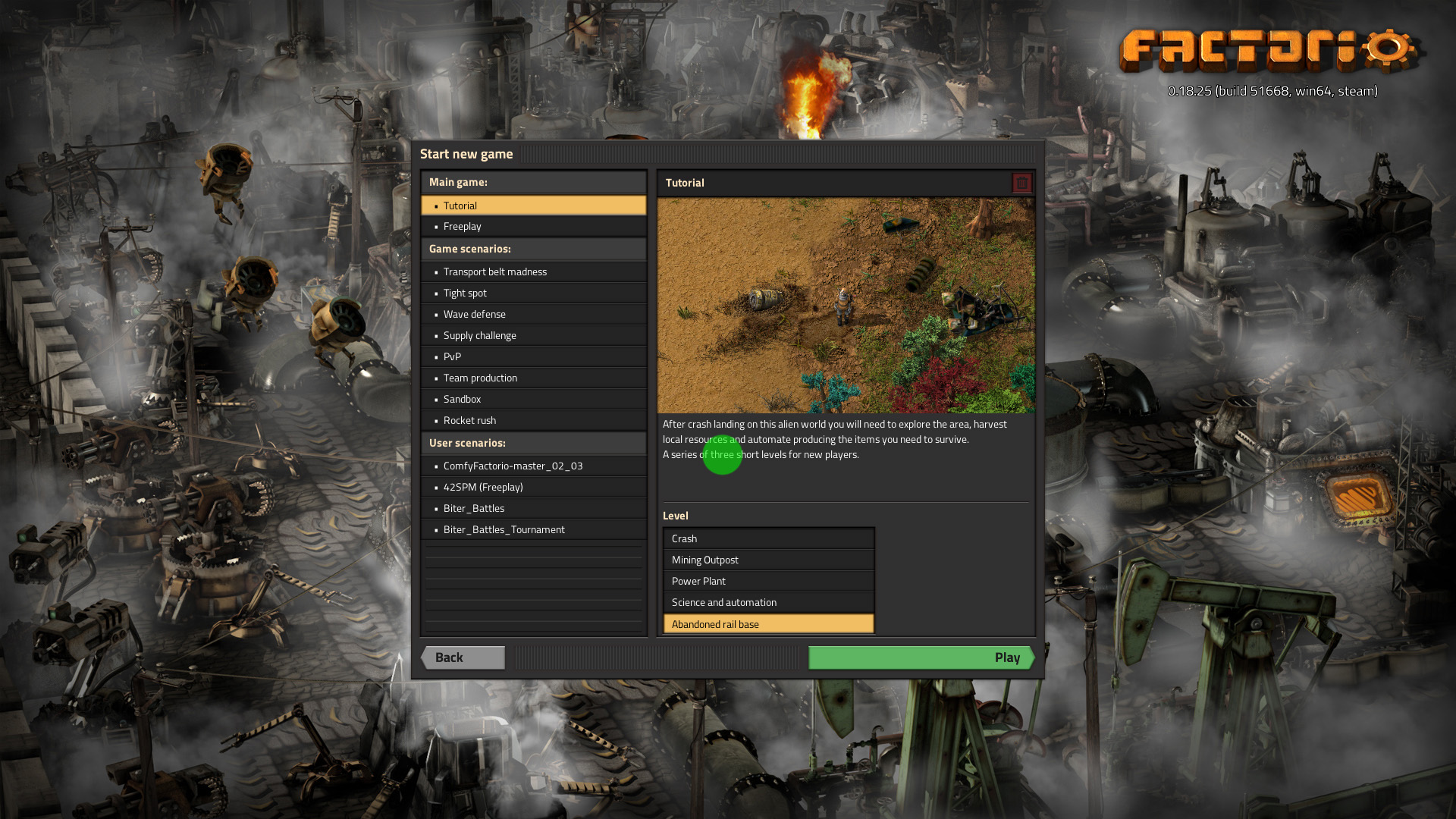Select 42SPM (Freeplay) user scenario
Viewport: 1456px width, 819px height.
point(534,487)
